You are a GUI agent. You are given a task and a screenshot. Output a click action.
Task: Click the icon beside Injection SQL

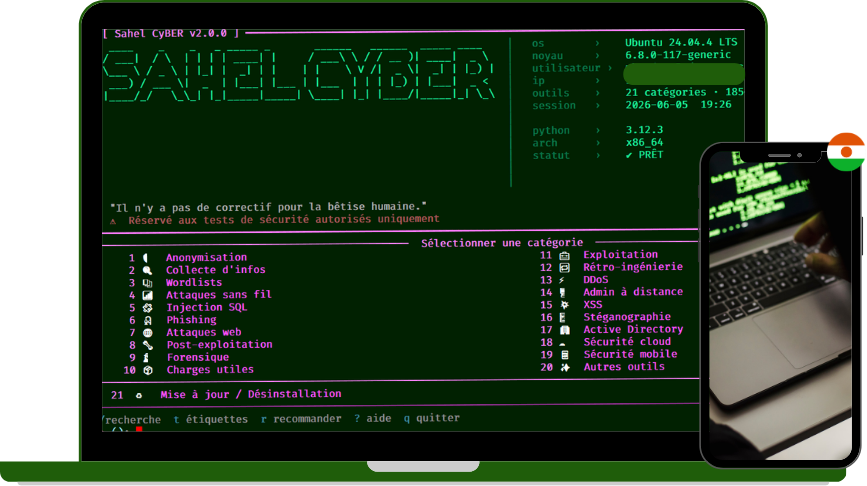[x=148, y=308]
